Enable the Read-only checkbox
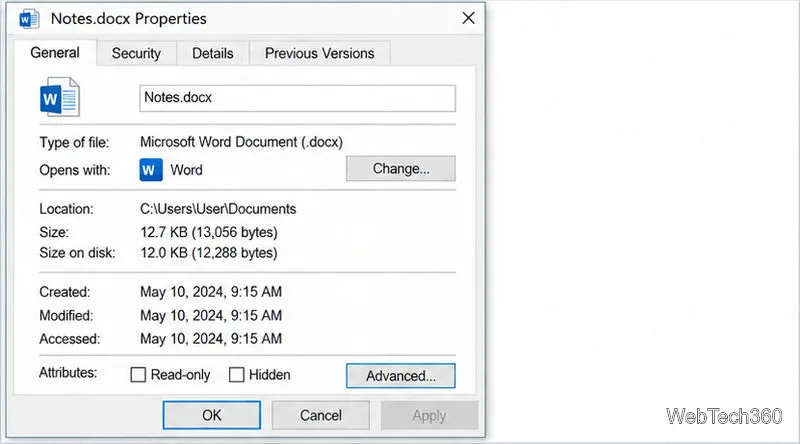 (x=138, y=375)
